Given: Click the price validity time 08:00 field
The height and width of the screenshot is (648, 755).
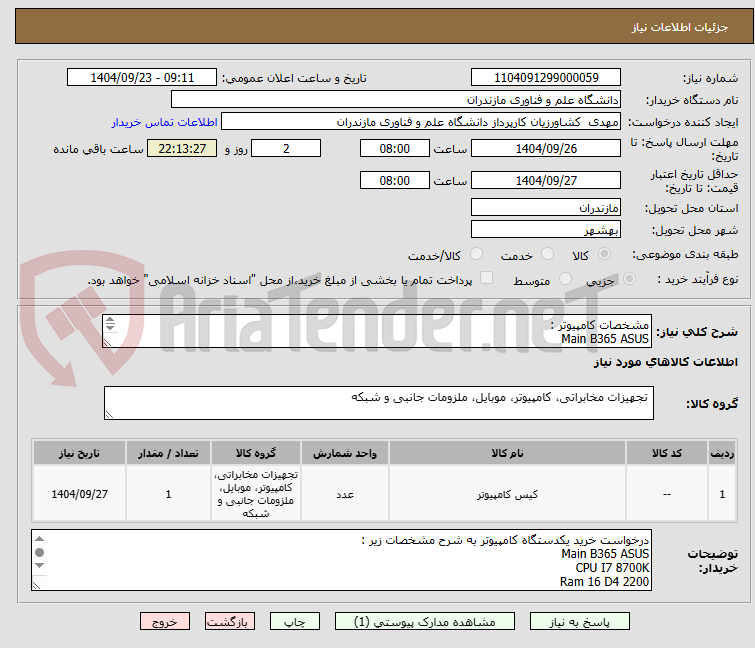Looking at the screenshot, I should 394,181.
